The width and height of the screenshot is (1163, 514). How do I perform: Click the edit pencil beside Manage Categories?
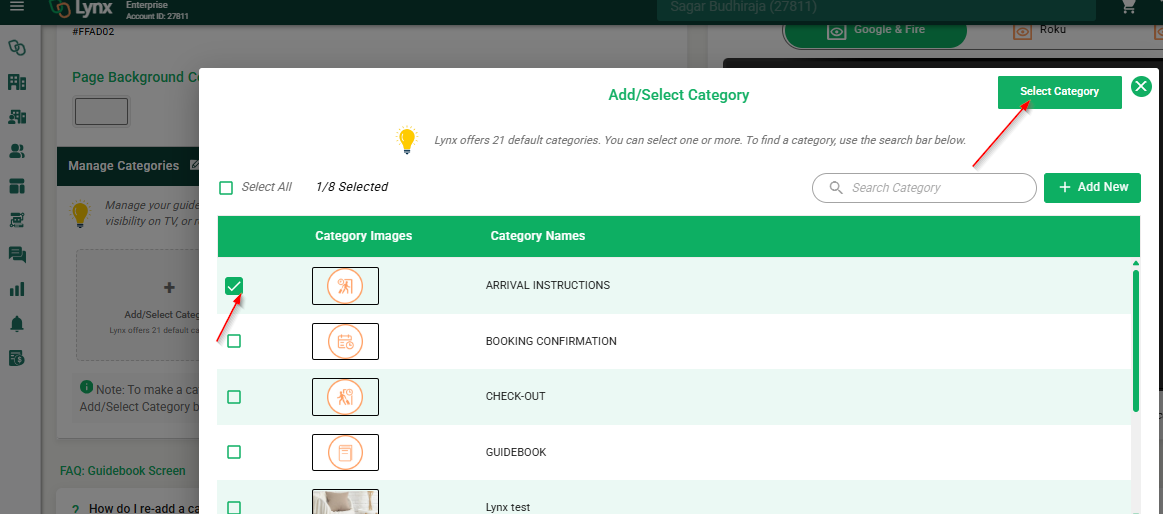coord(194,165)
